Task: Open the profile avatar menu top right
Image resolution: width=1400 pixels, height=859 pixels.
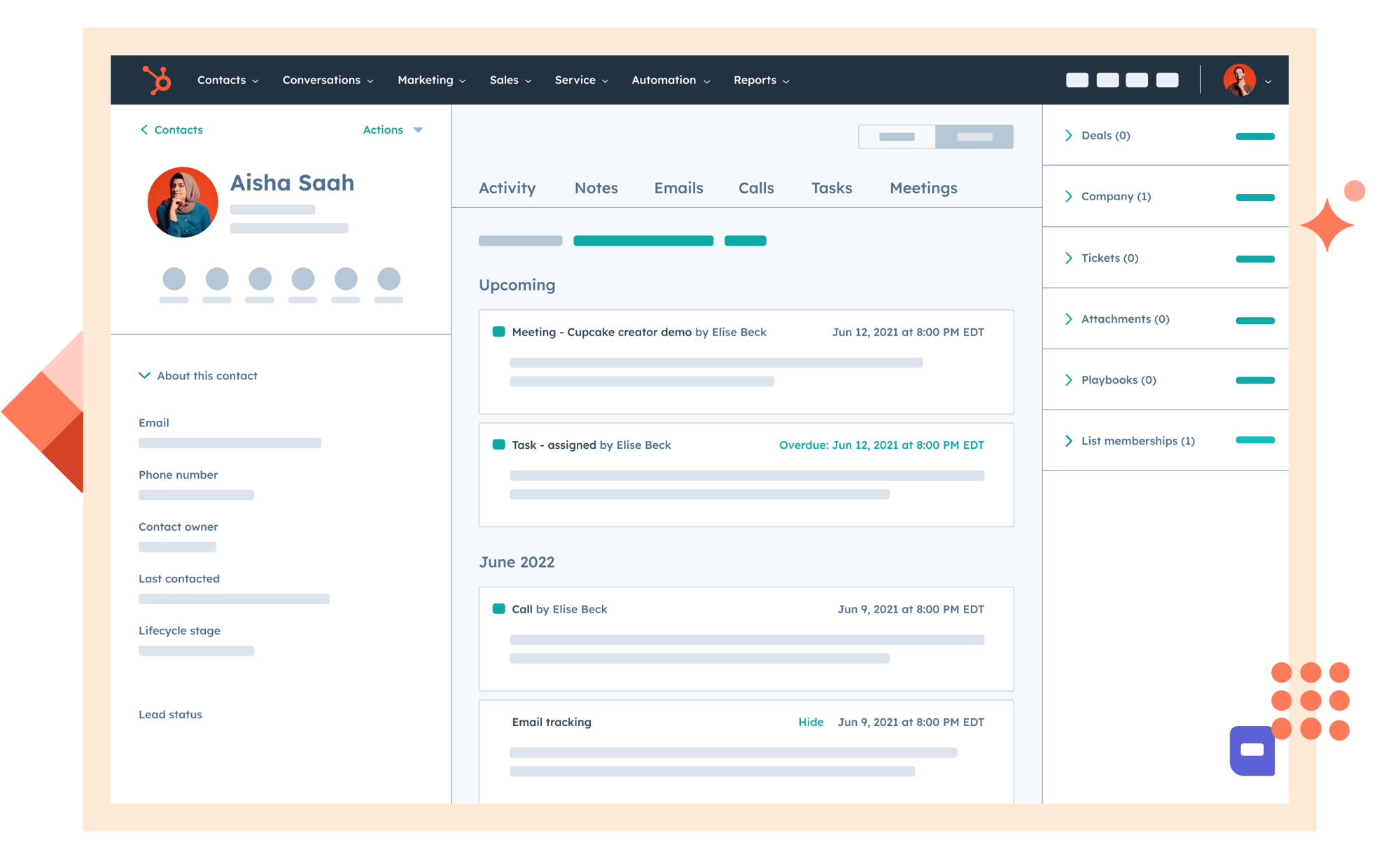Action: (x=1238, y=79)
